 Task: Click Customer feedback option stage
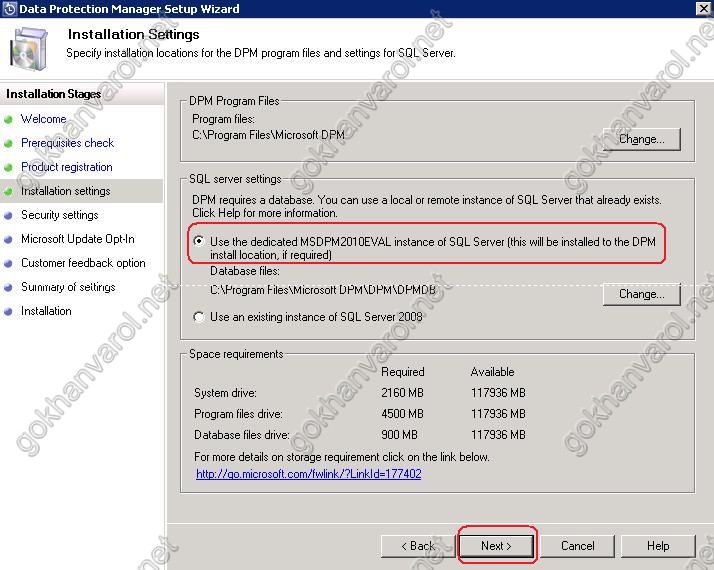83,263
